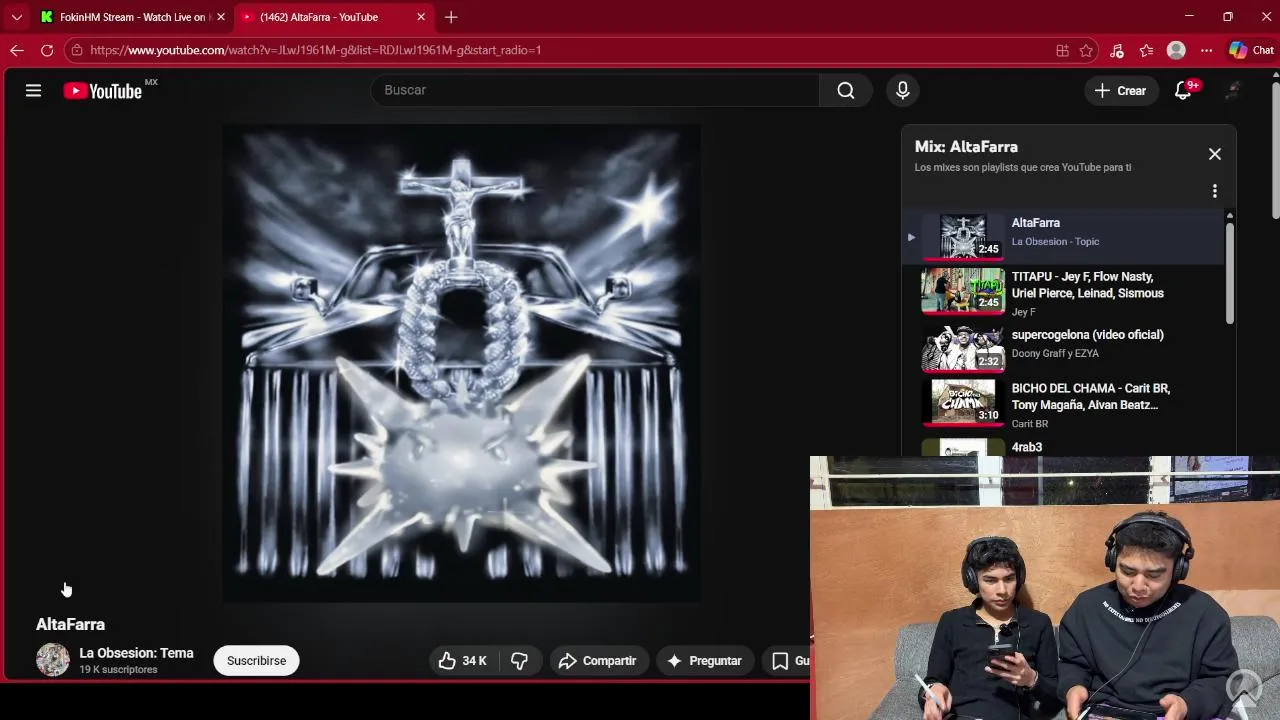Open the La Obsesion: Tema channel link

pyautogui.click(x=136, y=653)
